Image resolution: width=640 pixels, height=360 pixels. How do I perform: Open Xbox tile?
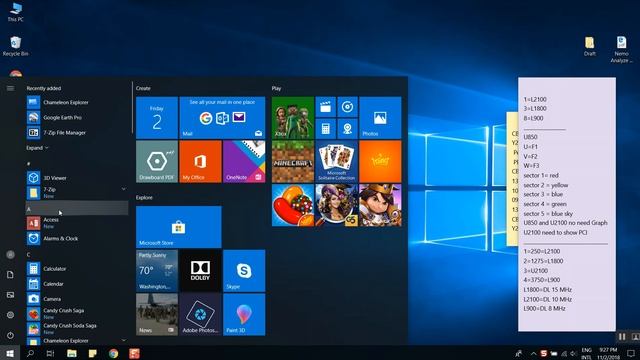[x=293, y=118]
